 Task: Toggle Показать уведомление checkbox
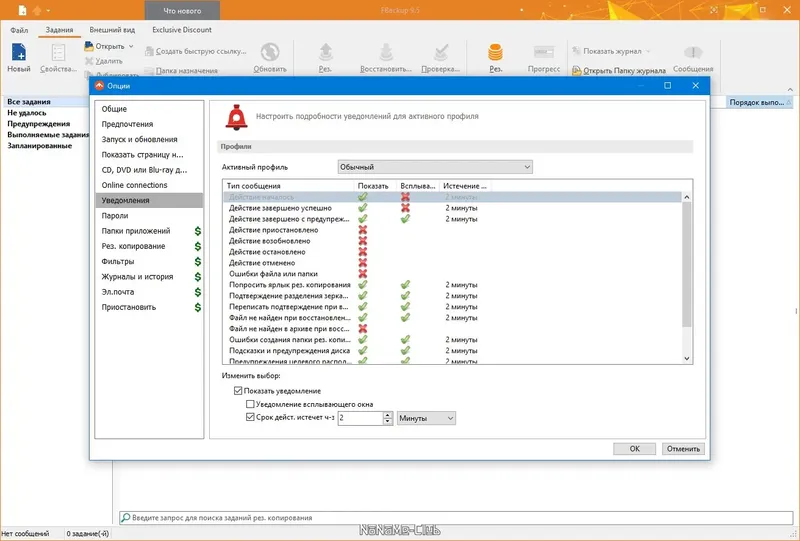tap(238, 391)
